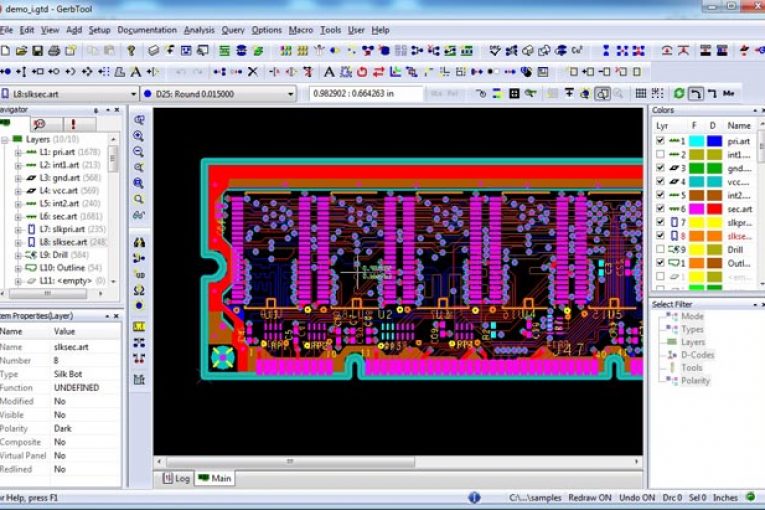The width and height of the screenshot is (765, 510).
Task: Uncheck layer 6 sec.art visibility checkbox
Action: [x=660, y=208]
